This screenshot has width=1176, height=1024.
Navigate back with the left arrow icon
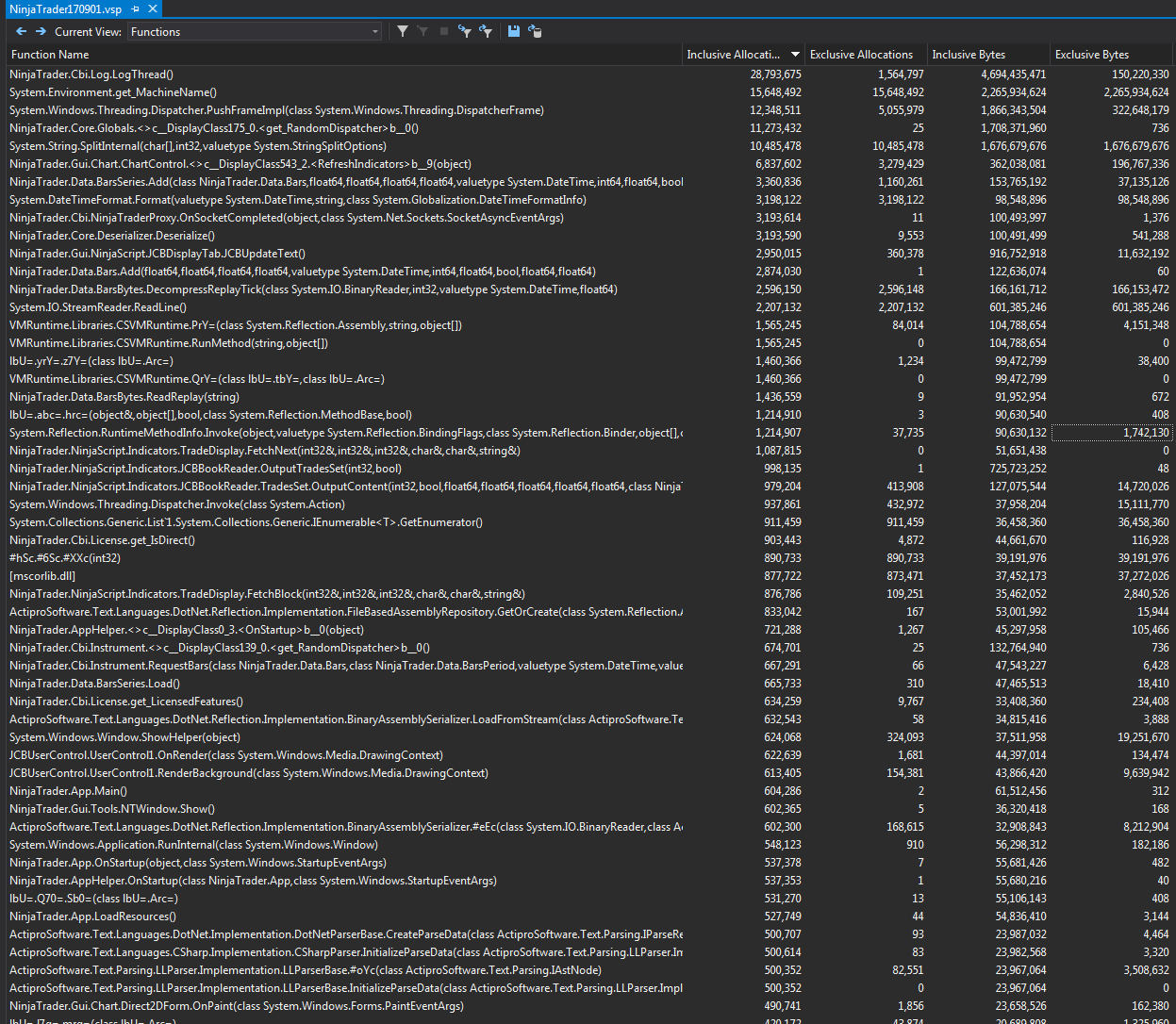pyautogui.click(x=21, y=31)
